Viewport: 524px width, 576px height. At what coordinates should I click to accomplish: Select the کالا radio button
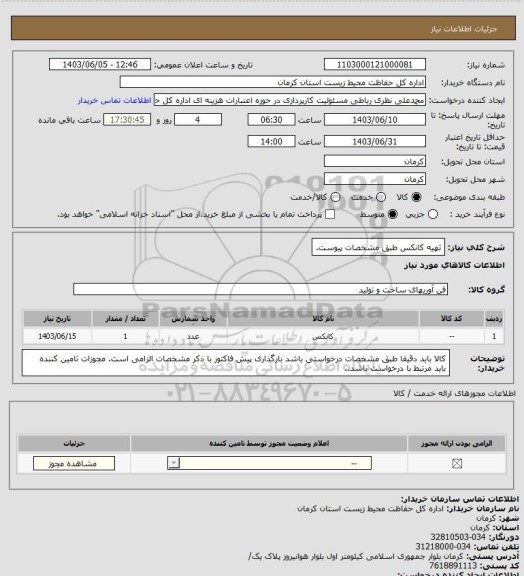click(416, 197)
